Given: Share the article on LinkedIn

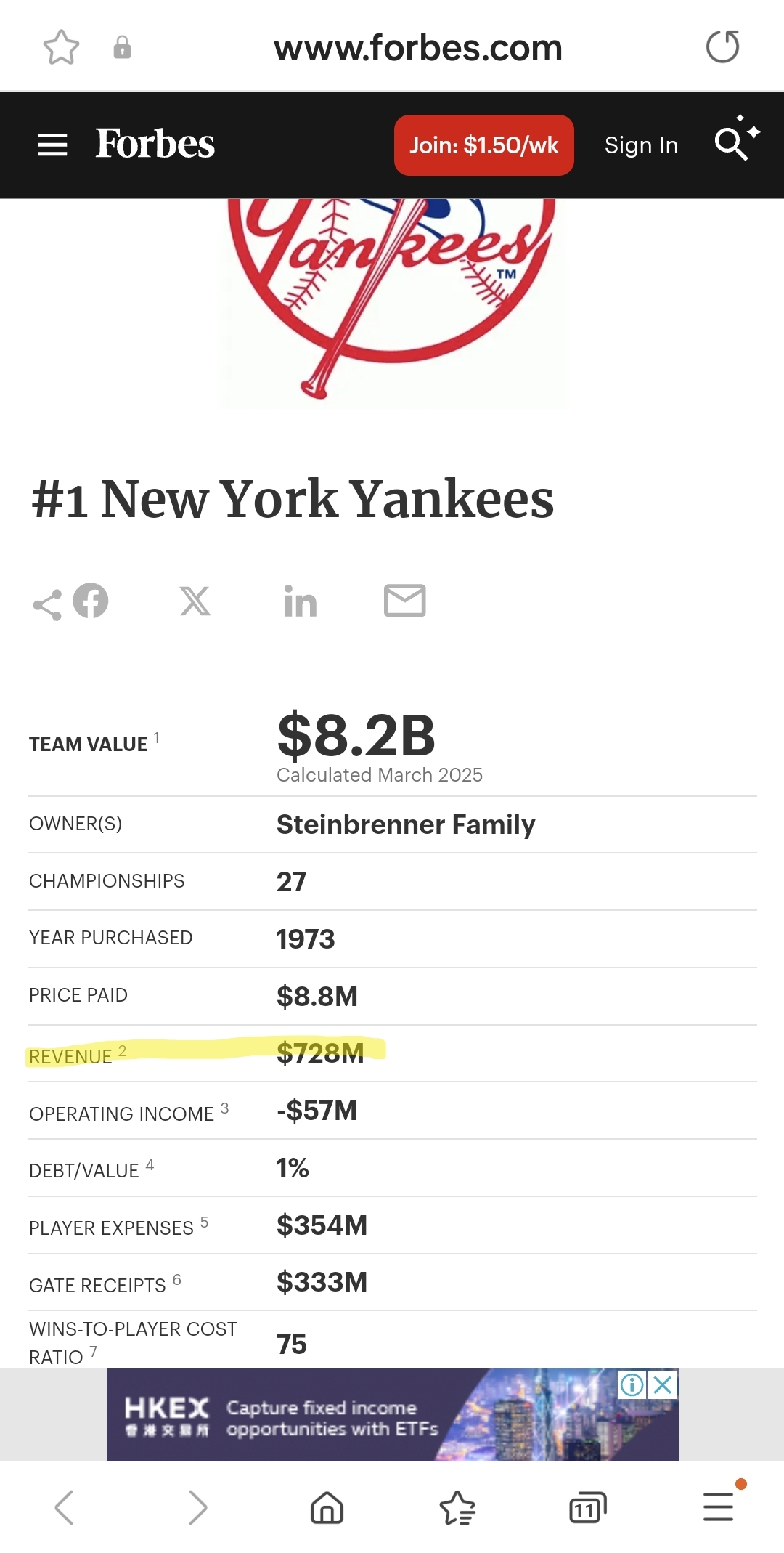Looking at the screenshot, I should (300, 602).
